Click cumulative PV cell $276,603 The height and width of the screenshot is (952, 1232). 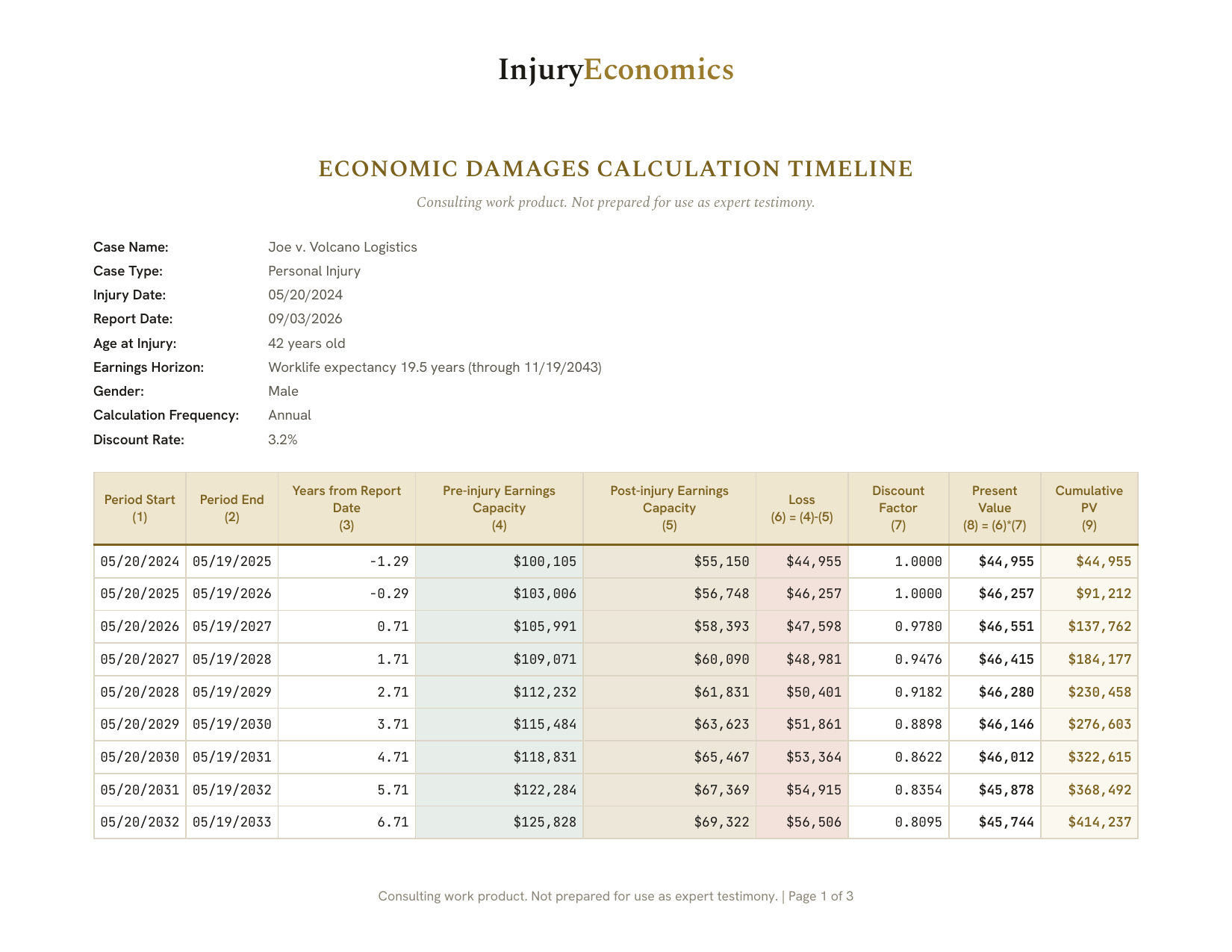1089,724
